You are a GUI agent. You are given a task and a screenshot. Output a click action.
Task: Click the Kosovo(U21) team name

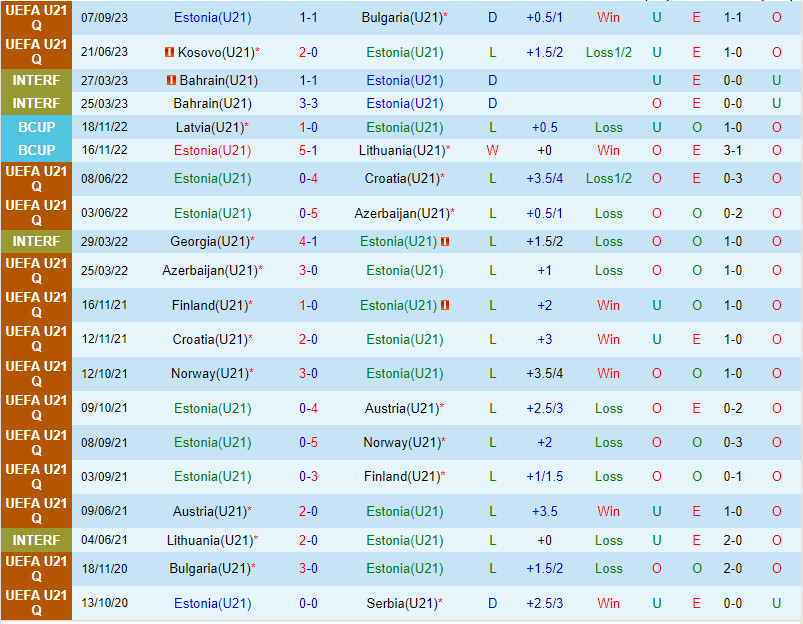[x=217, y=52]
